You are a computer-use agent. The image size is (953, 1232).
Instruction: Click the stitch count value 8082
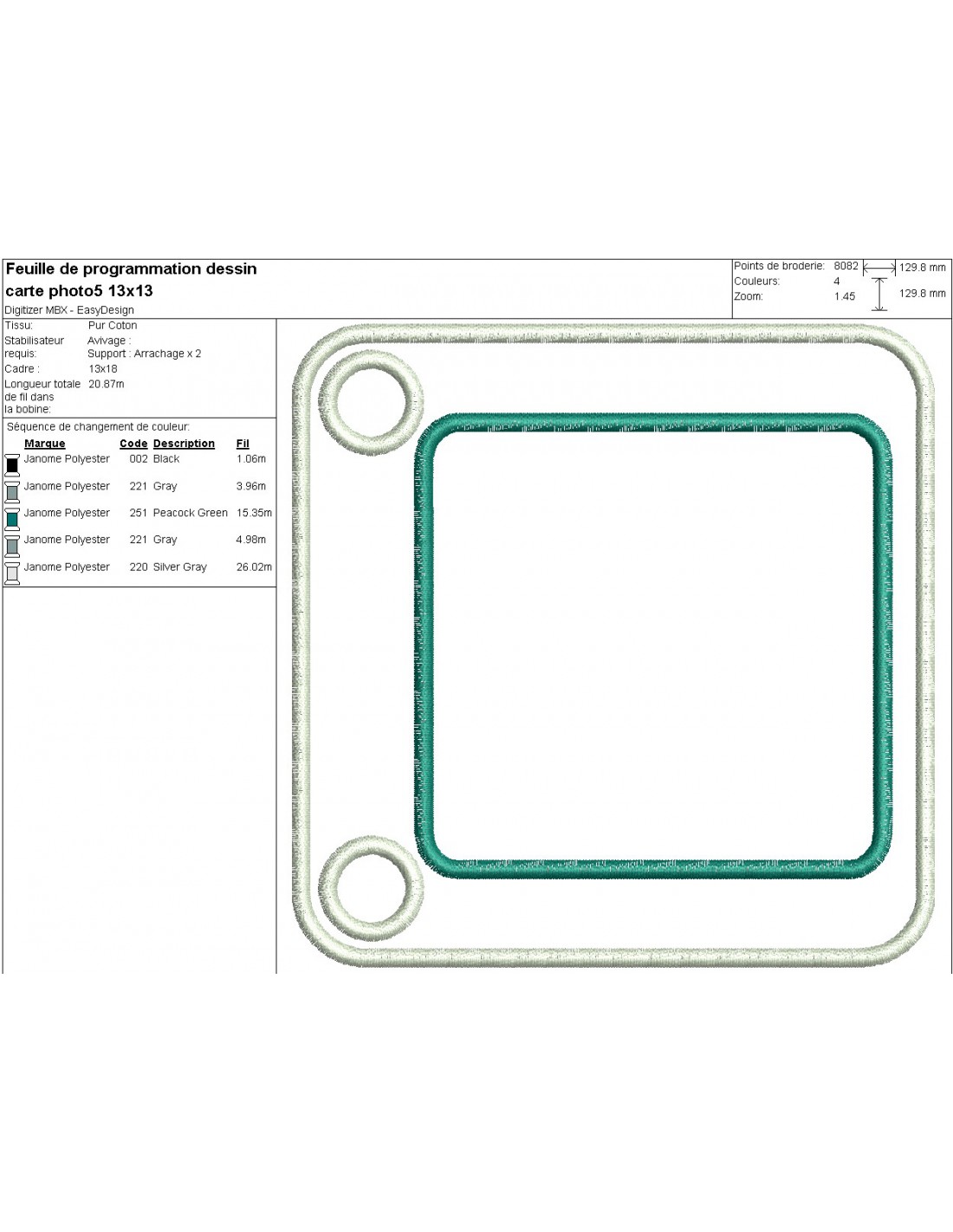coord(846,266)
